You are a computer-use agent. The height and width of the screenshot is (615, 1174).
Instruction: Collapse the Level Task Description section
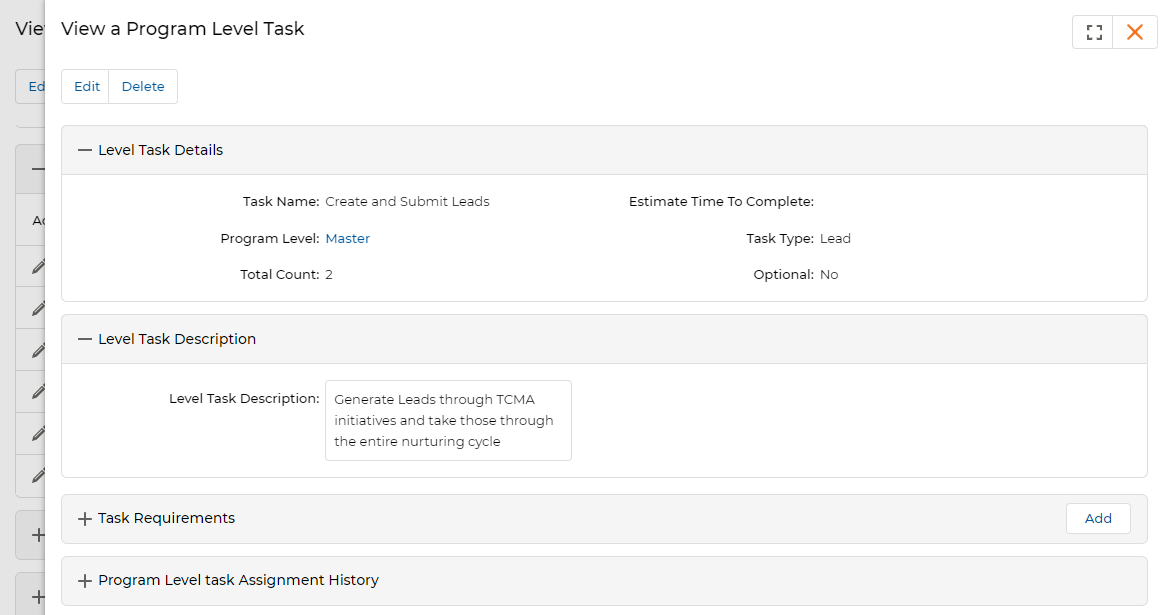(85, 339)
